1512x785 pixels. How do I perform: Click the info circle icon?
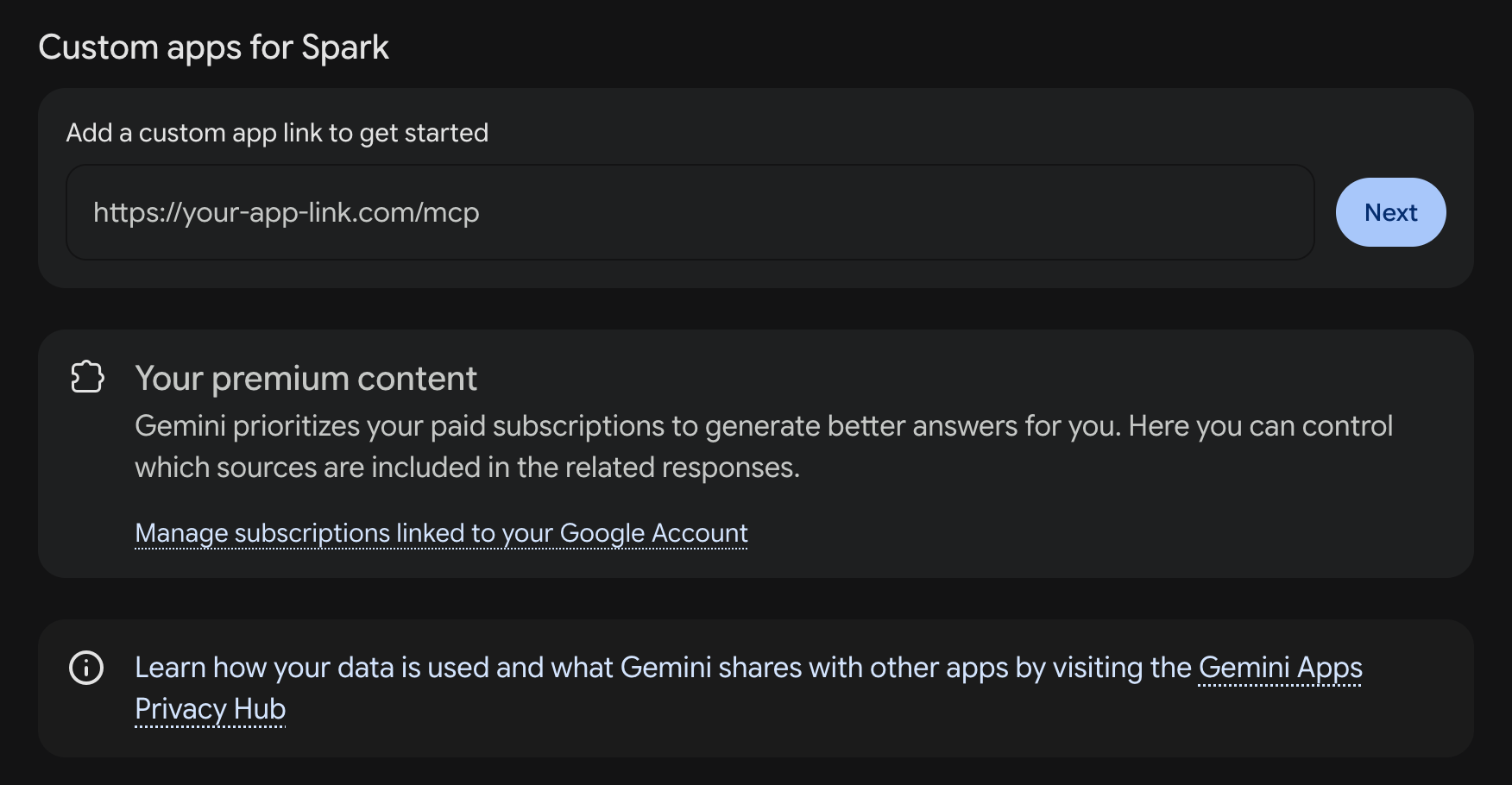pyautogui.click(x=86, y=668)
